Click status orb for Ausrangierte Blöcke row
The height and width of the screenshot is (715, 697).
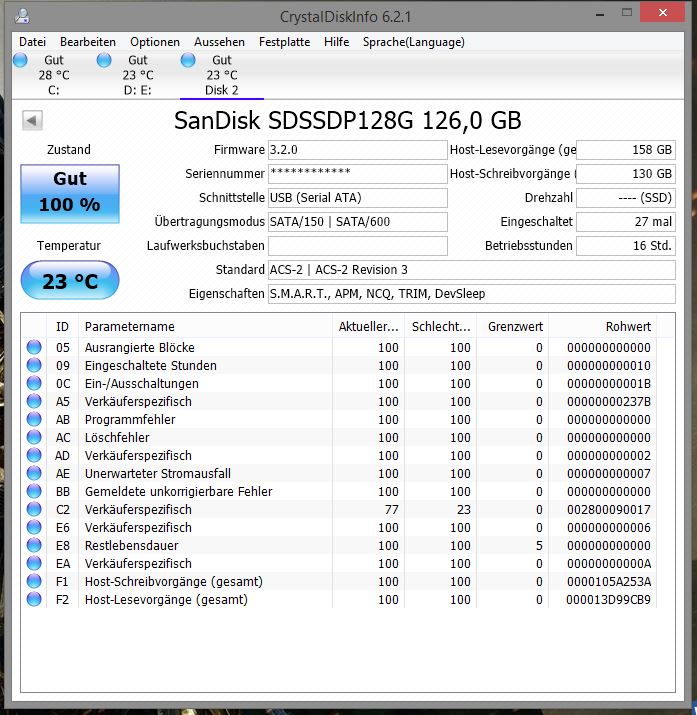click(34, 347)
